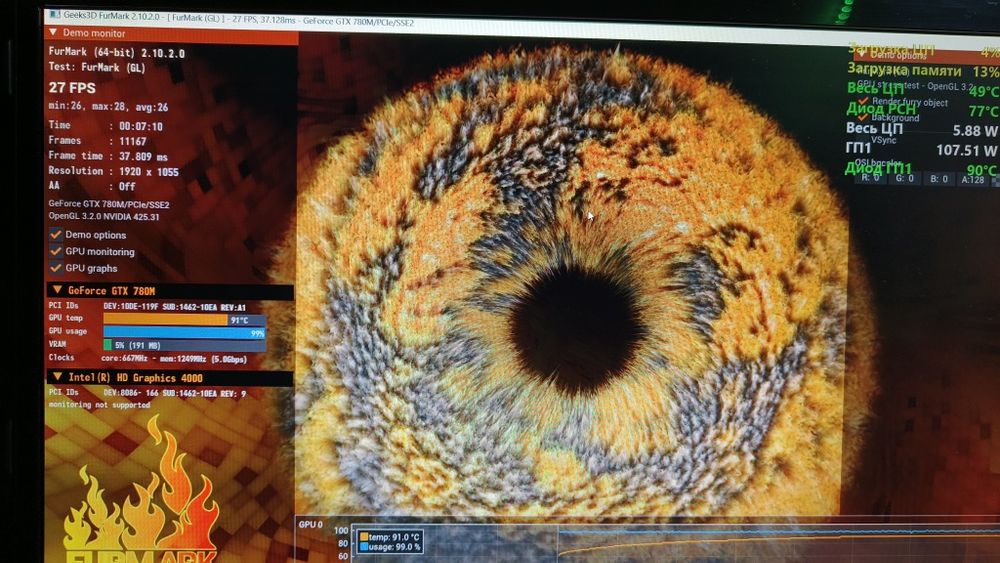The image size is (1000, 563).
Task: Click the AA Off value
Action: click(x=127, y=186)
